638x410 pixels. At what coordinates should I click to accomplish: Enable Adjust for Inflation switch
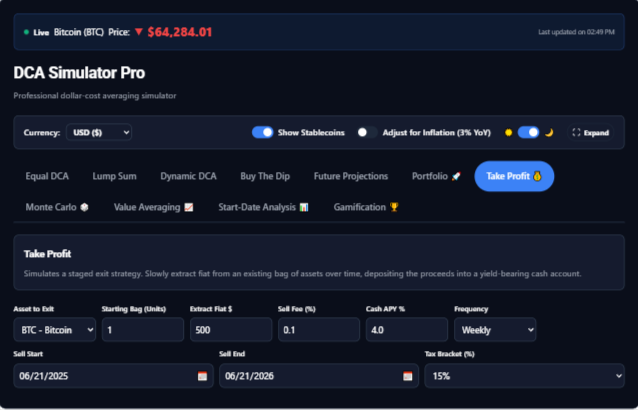pyautogui.click(x=367, y=133)
